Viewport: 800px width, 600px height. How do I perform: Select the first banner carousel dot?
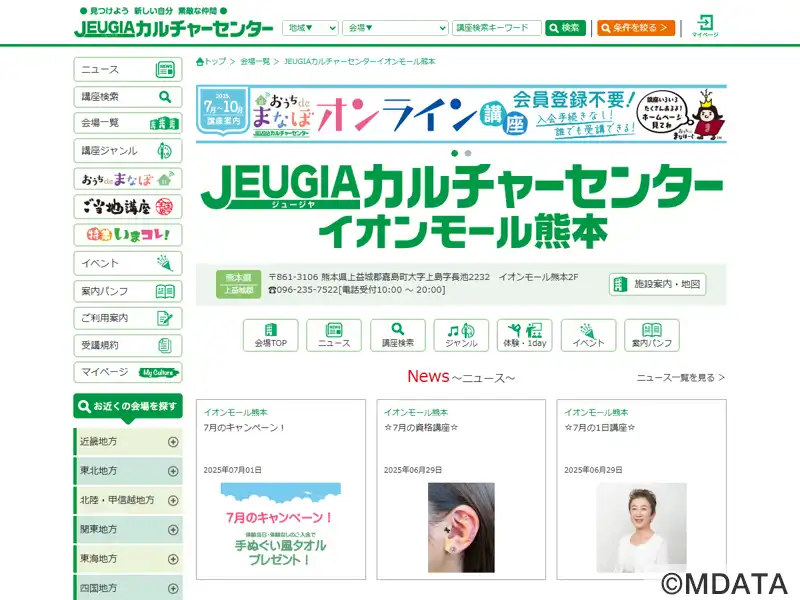point(455,153)
